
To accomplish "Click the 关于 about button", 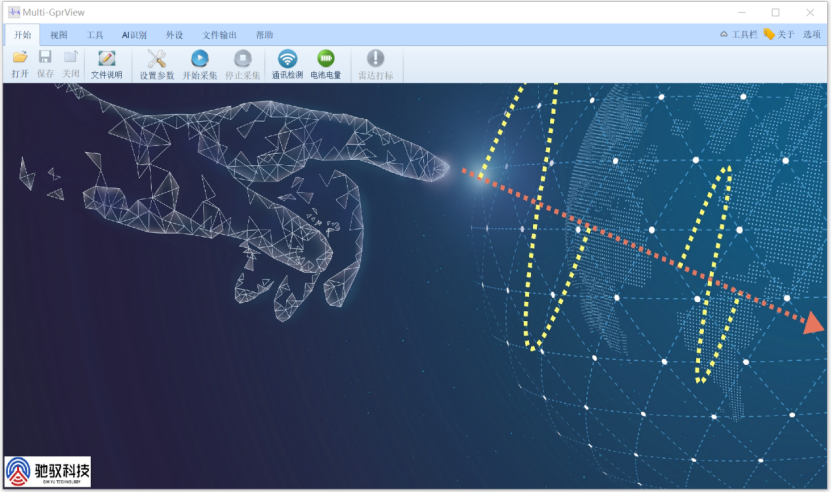I will pyautogui.click(x=779, y=35).
